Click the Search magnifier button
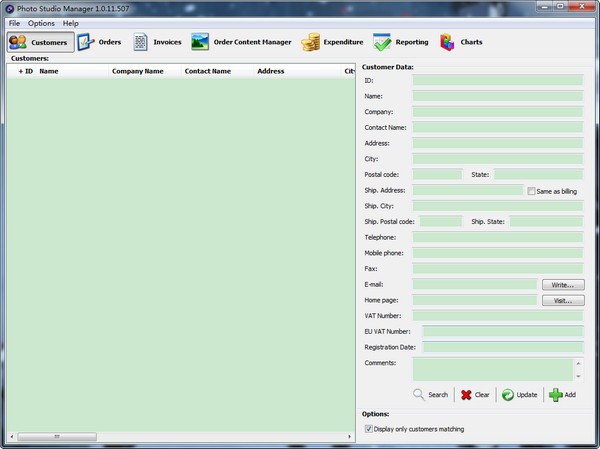The width and height of the screenshot is (600, 449). pyautogui.click(x=431, y=395)
